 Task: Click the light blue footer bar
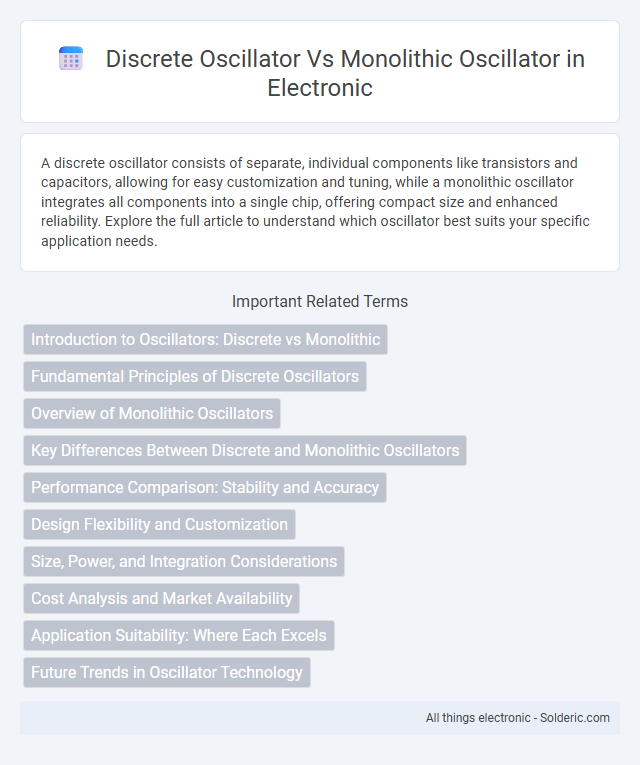[x=320, y=718]
